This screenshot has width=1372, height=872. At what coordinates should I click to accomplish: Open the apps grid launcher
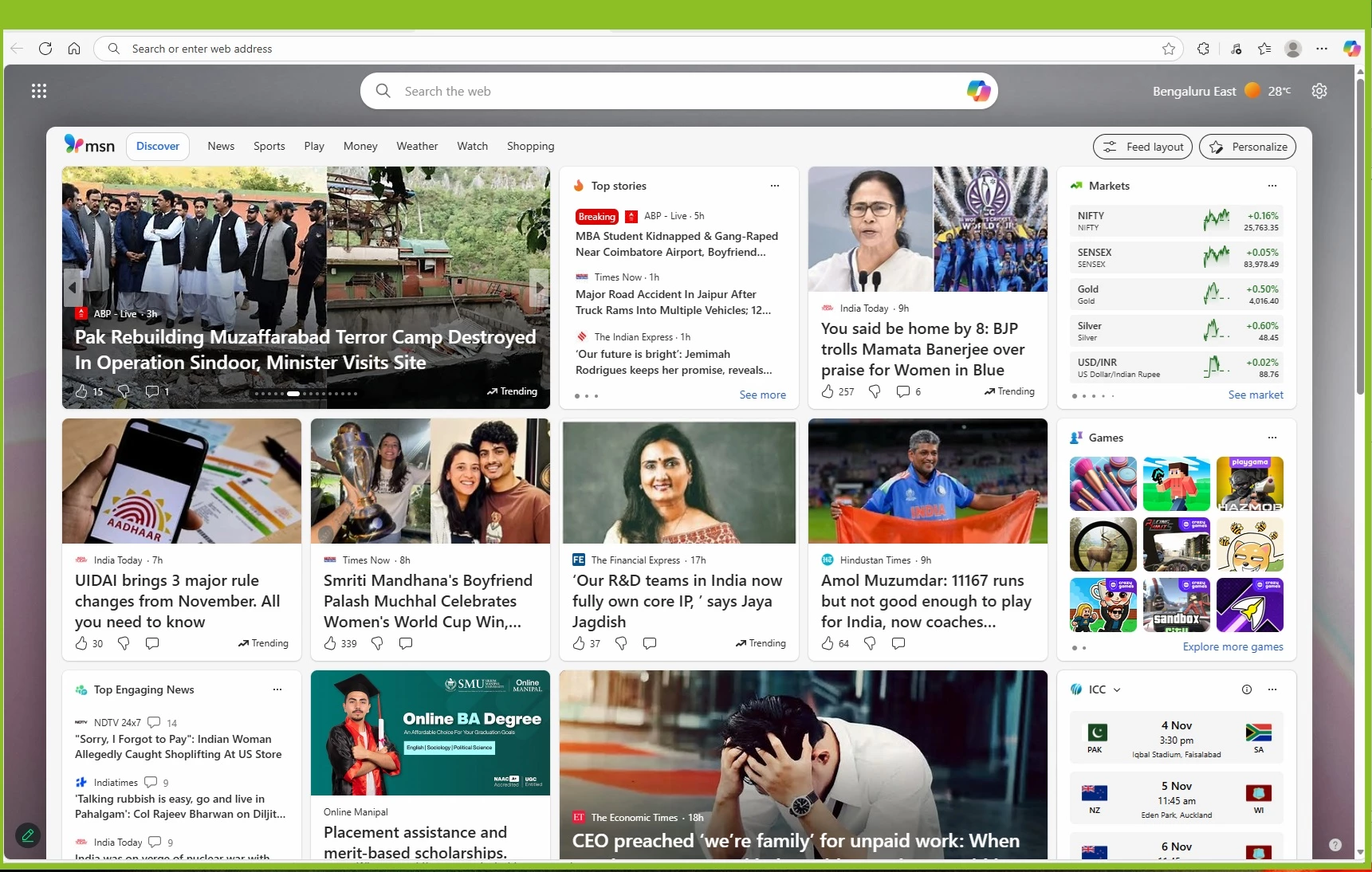pos(39,91)
